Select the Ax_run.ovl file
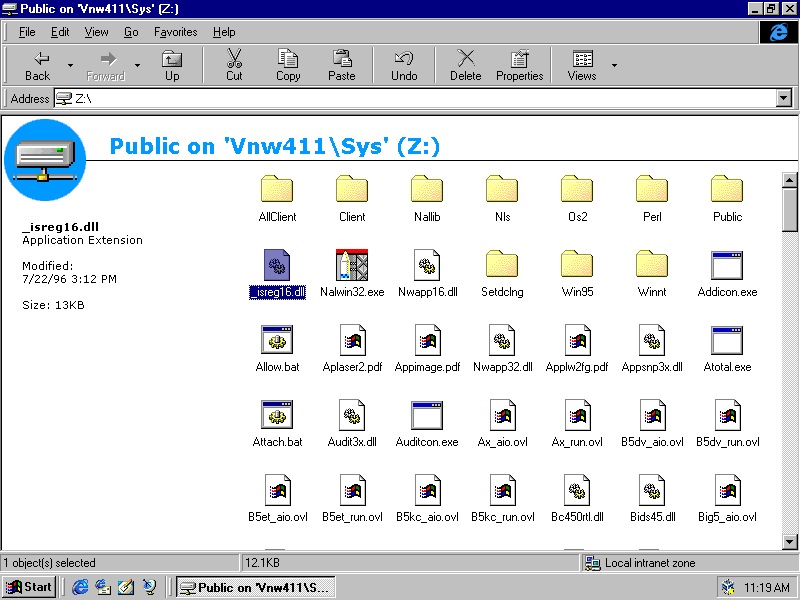This screenshot has width=800, height=600. (x=577, y=424)
